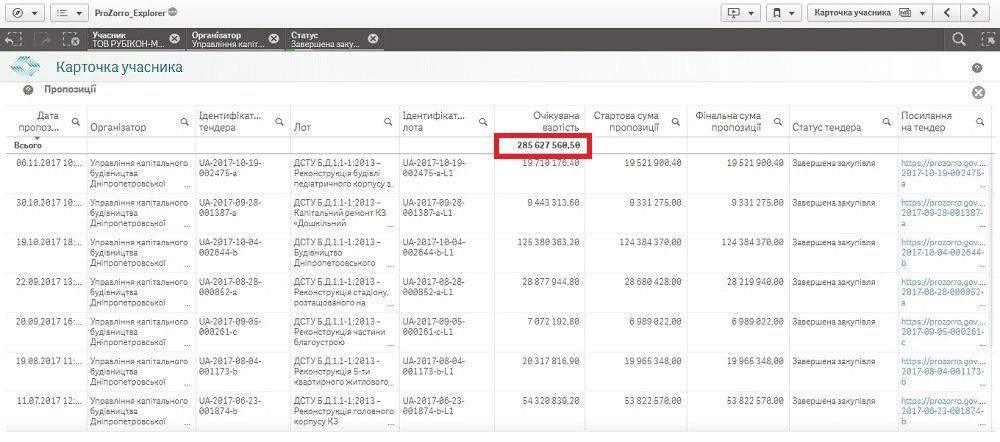Clear all selections

coord(70,39)
